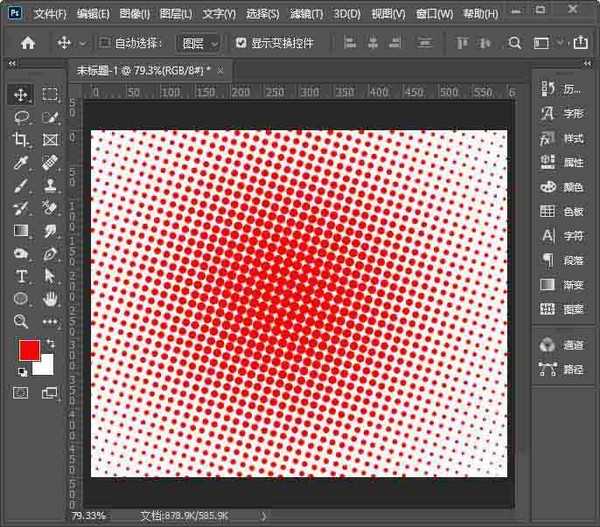This screenshot has width=600, height=527.
Task: Select the Brush tool
Action: [x=21, y=186]
